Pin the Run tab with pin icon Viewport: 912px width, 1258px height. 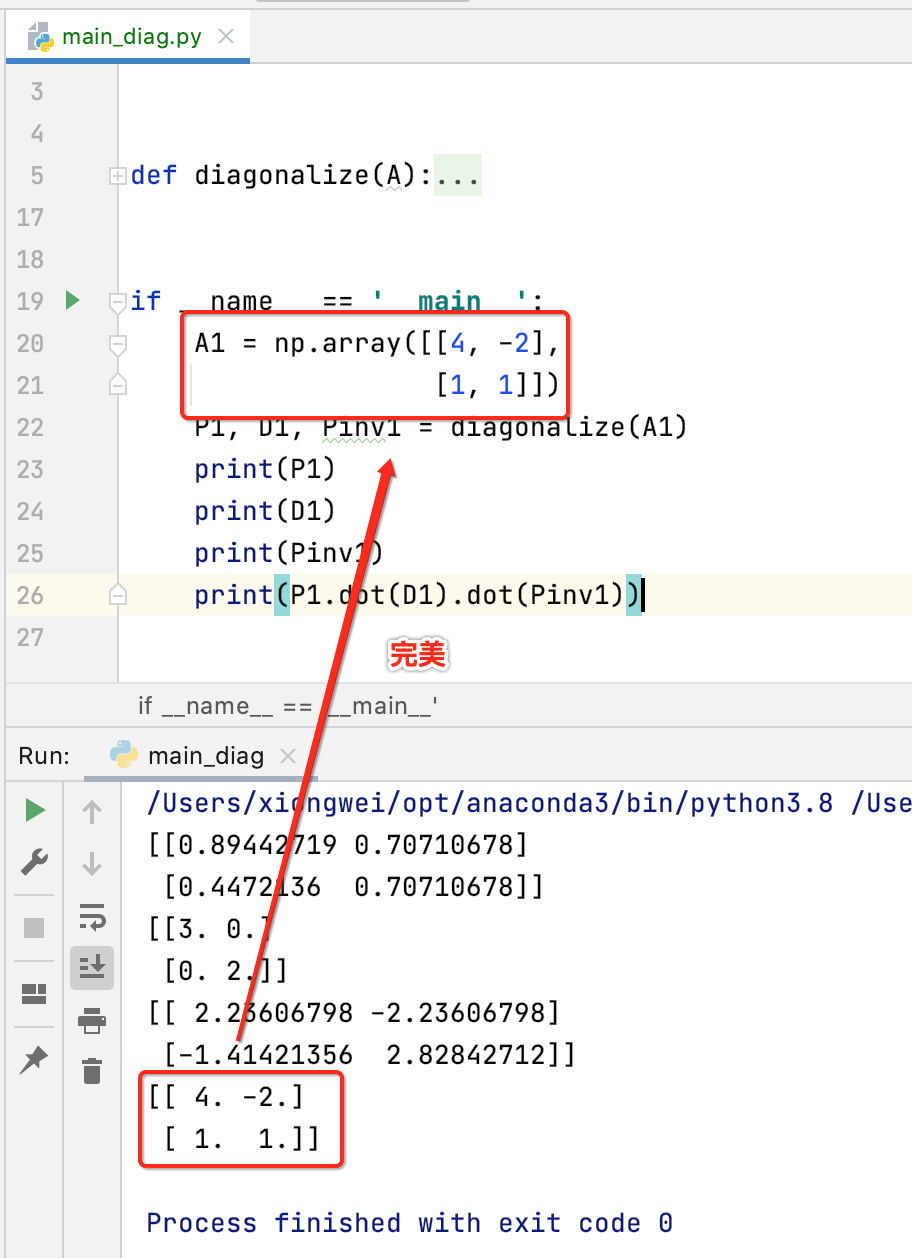[x=35, y=1060]
